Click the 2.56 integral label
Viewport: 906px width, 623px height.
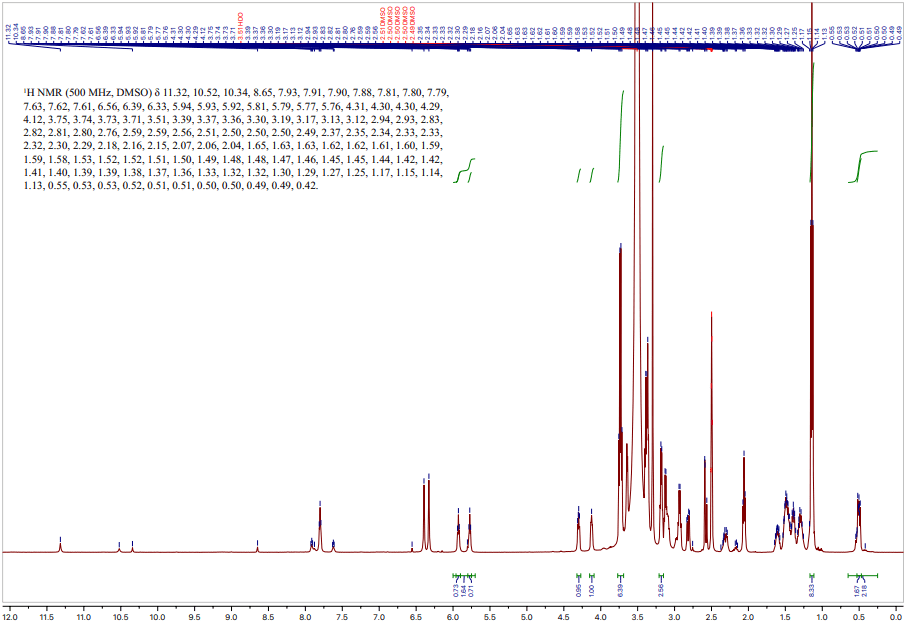pyautogui.click(x=660, y=589)
